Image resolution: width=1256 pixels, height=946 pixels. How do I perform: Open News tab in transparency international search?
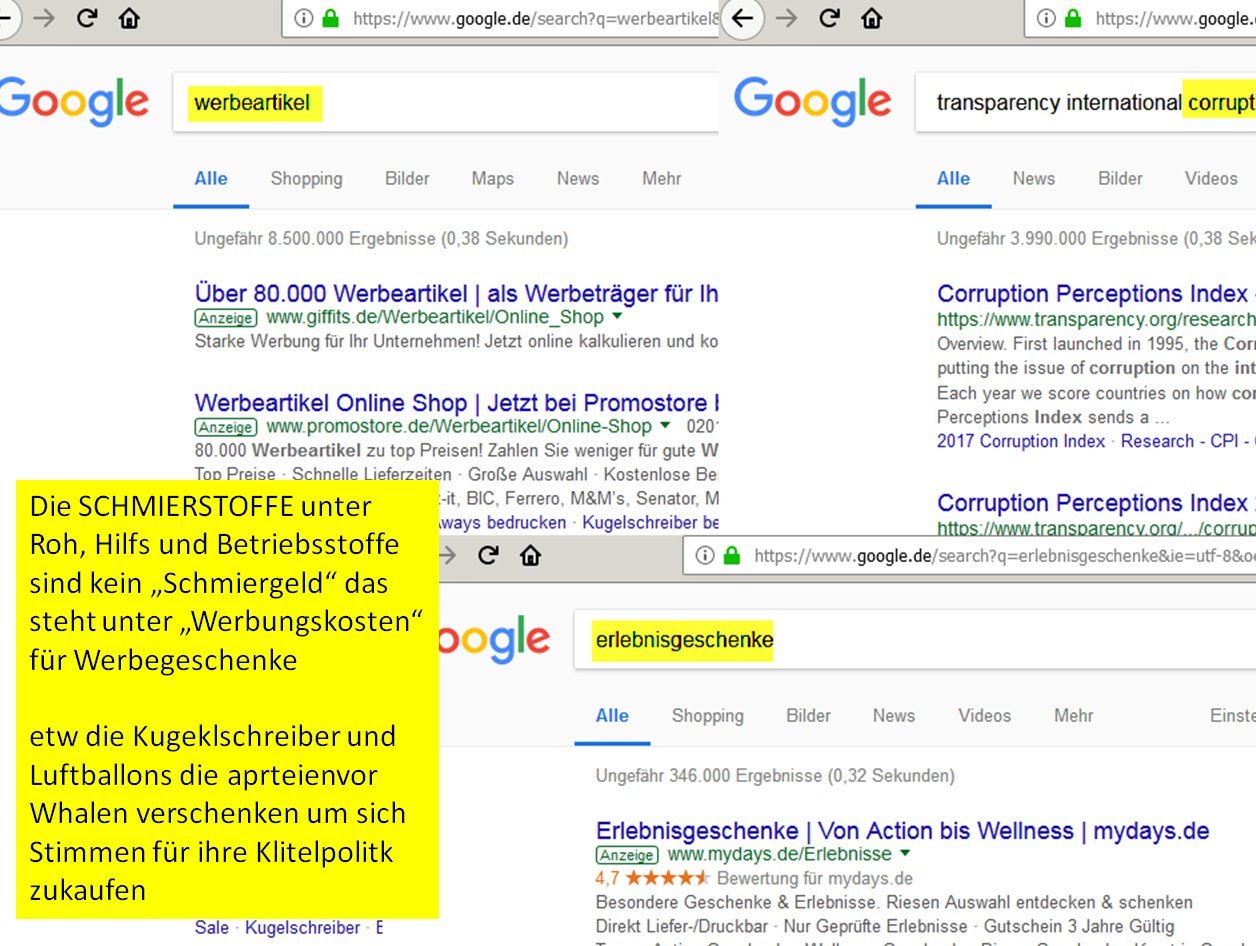pyautogui.click(x=1033, y=179)
